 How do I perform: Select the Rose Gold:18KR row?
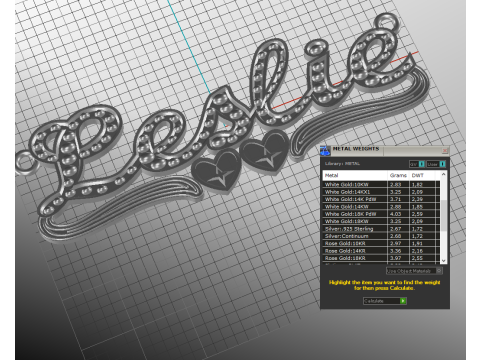[x=381, y=258]
